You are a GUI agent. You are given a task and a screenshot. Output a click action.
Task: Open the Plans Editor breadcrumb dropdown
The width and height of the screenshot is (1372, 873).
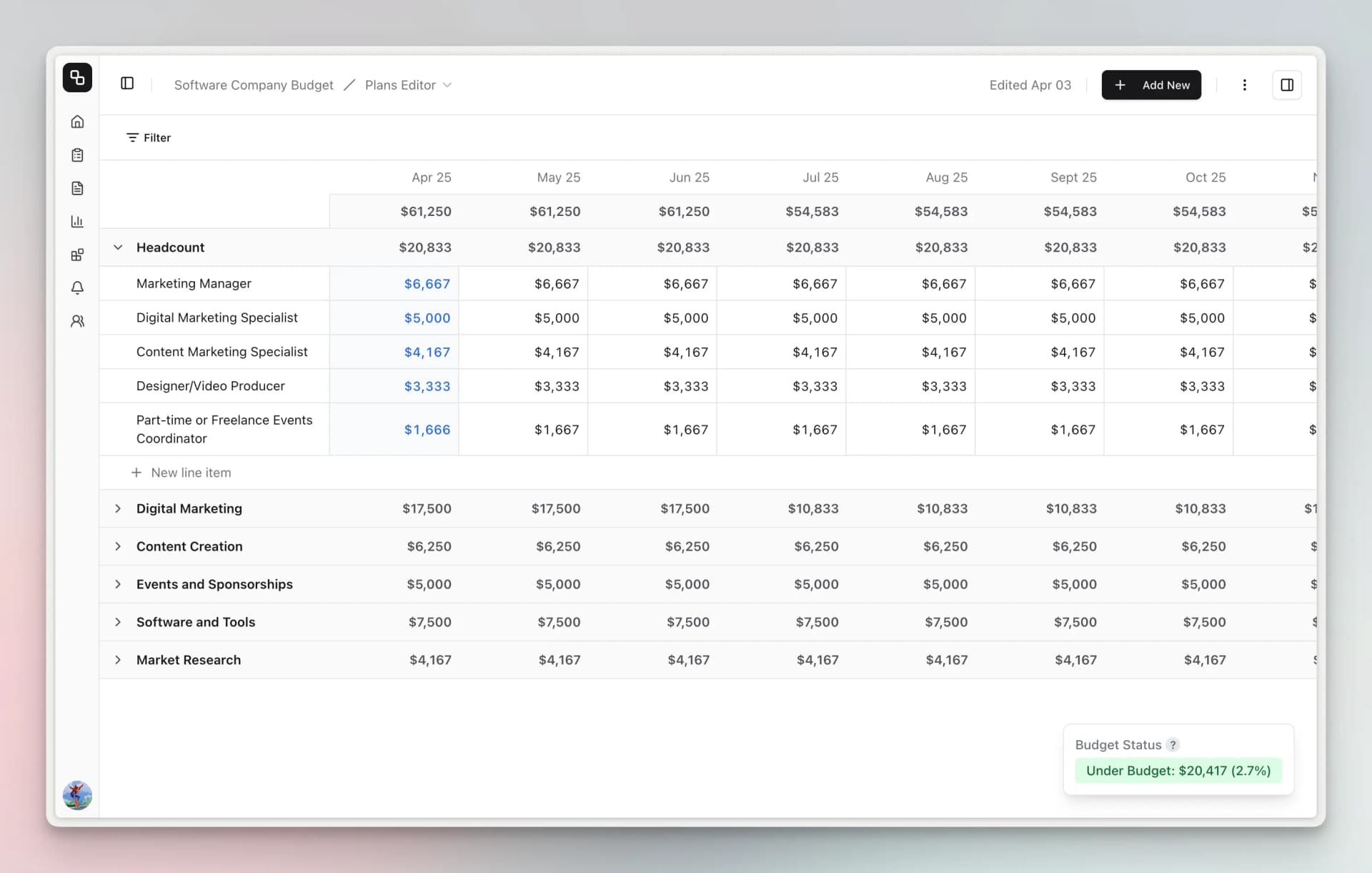(x=448, y=84)
